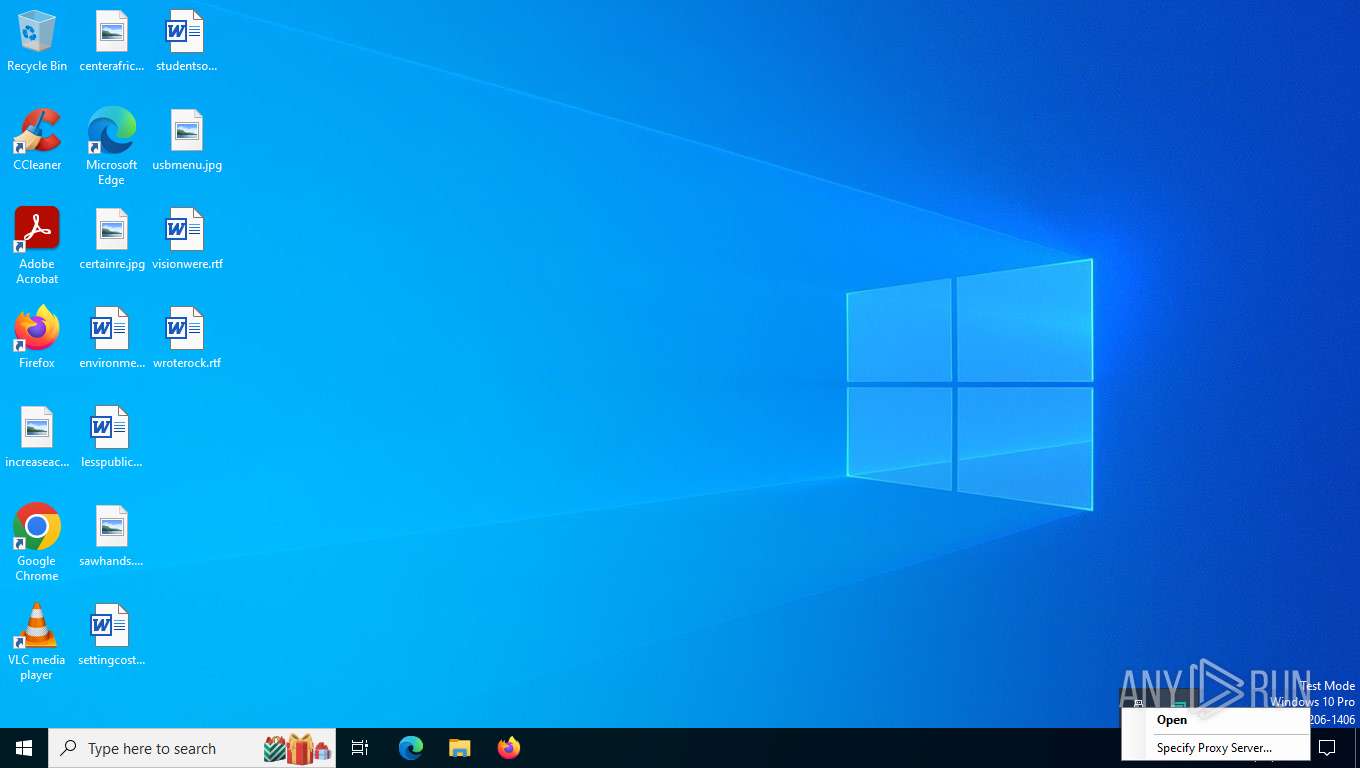Open the Windows Start menu
1360x768 pixels.
24,748
